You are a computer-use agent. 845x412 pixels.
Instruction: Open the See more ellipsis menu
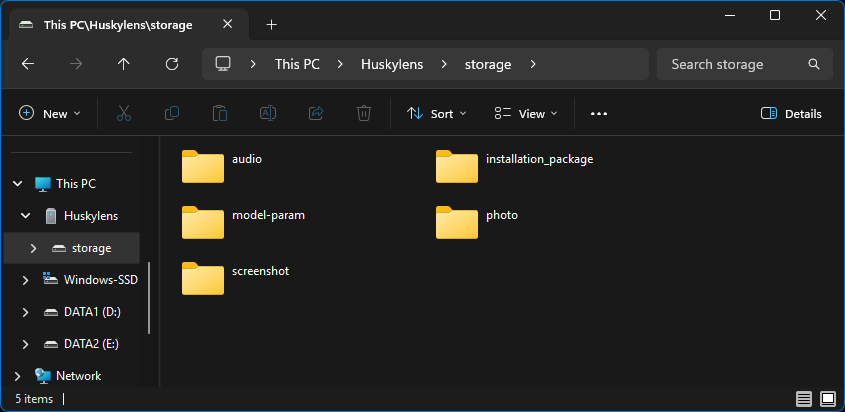pos(599,114)
